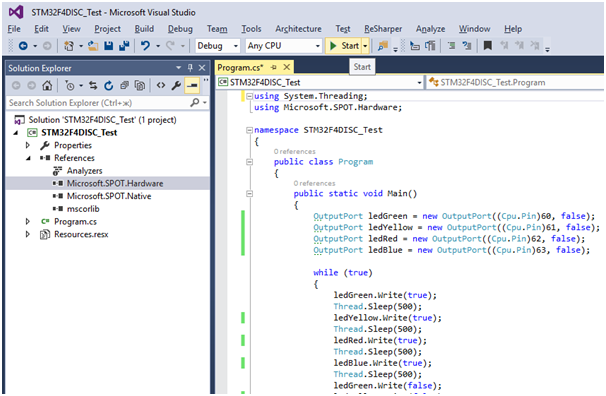Click the Find in Files toolbar icon
Image resolution: width=606 pixels, height=396 pixels.
(383, 46)
